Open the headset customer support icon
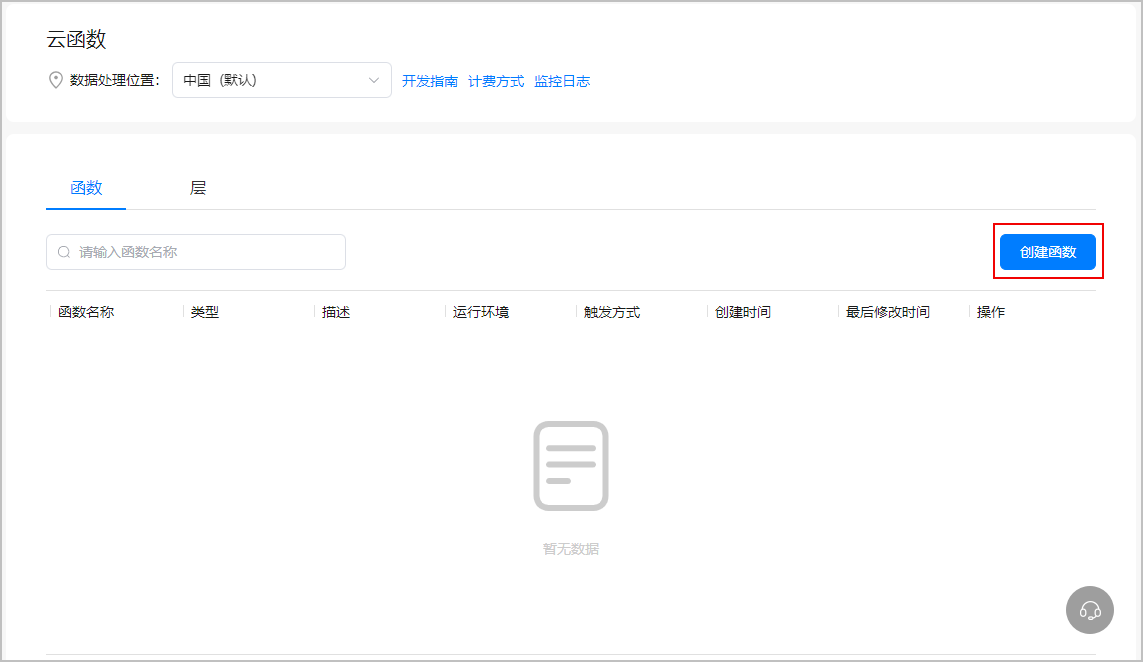The width and height of the screenshot is (1143, 662). 1090,610
